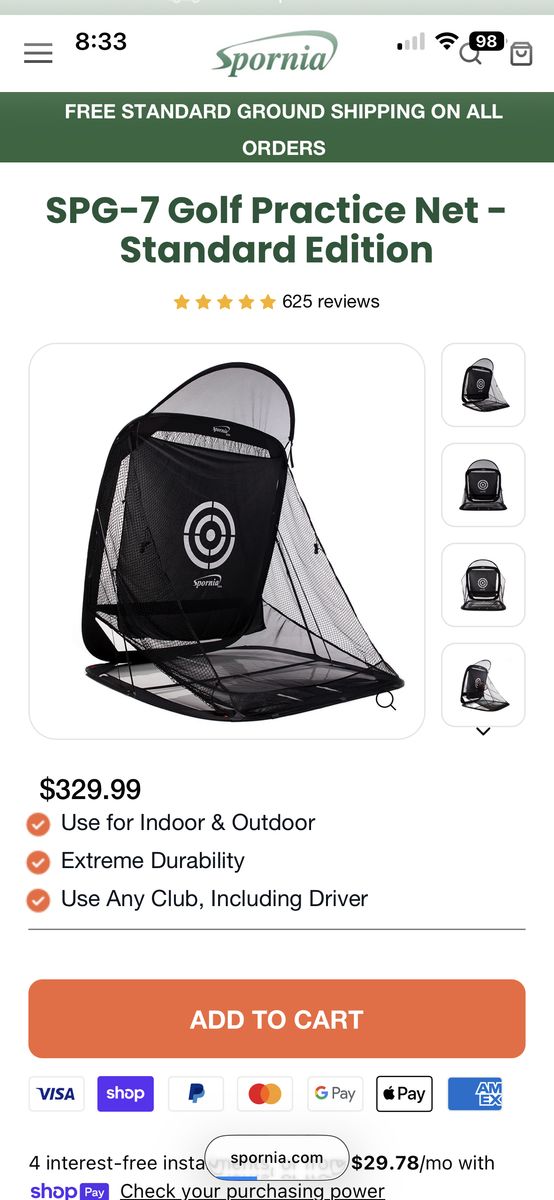View the third product thumbnail
This screenshot has width=554, height=1200.
click(483, 585)
